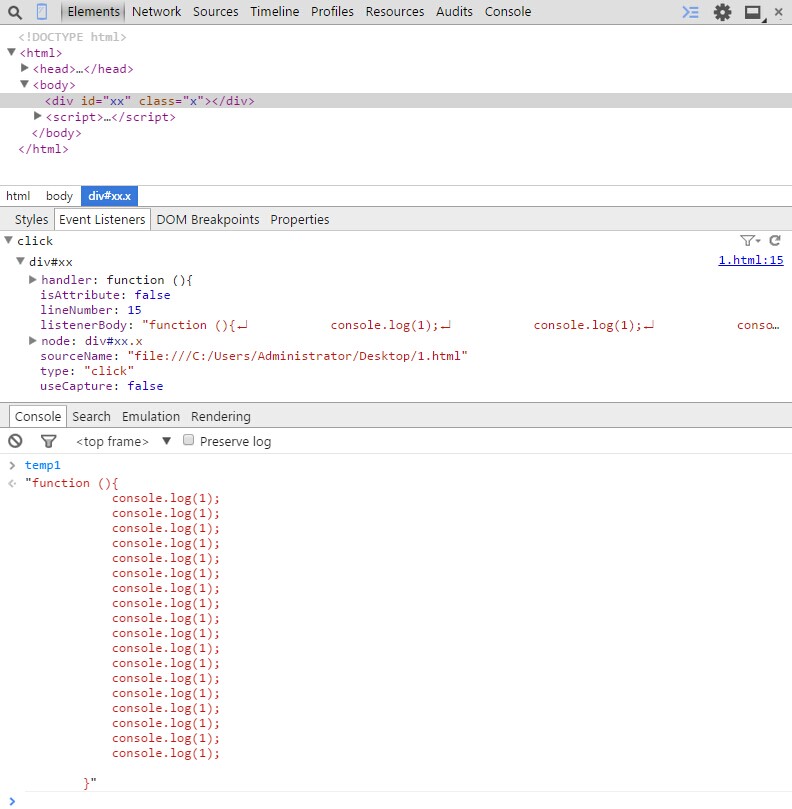
Task: Collapse the html element node
Action: [11, 52]
